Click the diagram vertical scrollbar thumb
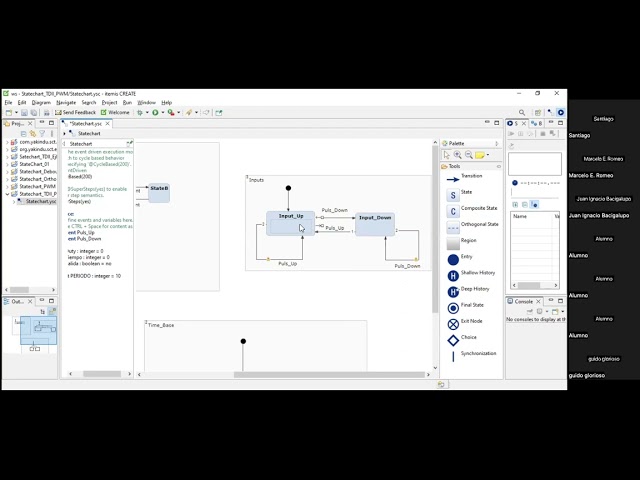640x480 pixels. [x=435, y=229]
